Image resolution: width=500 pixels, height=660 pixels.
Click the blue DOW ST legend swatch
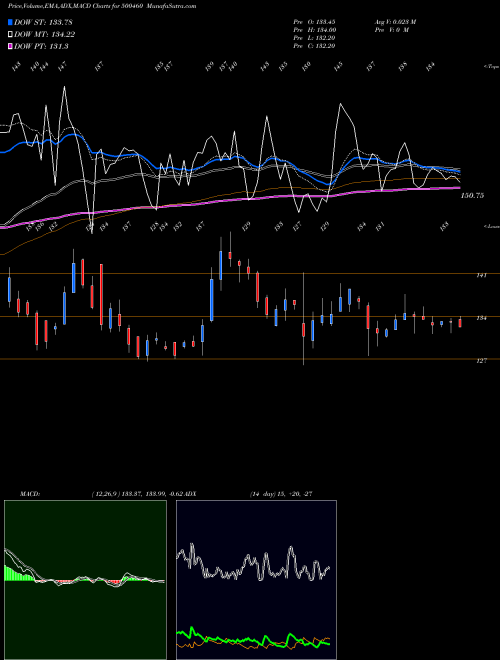click(11, 22)
